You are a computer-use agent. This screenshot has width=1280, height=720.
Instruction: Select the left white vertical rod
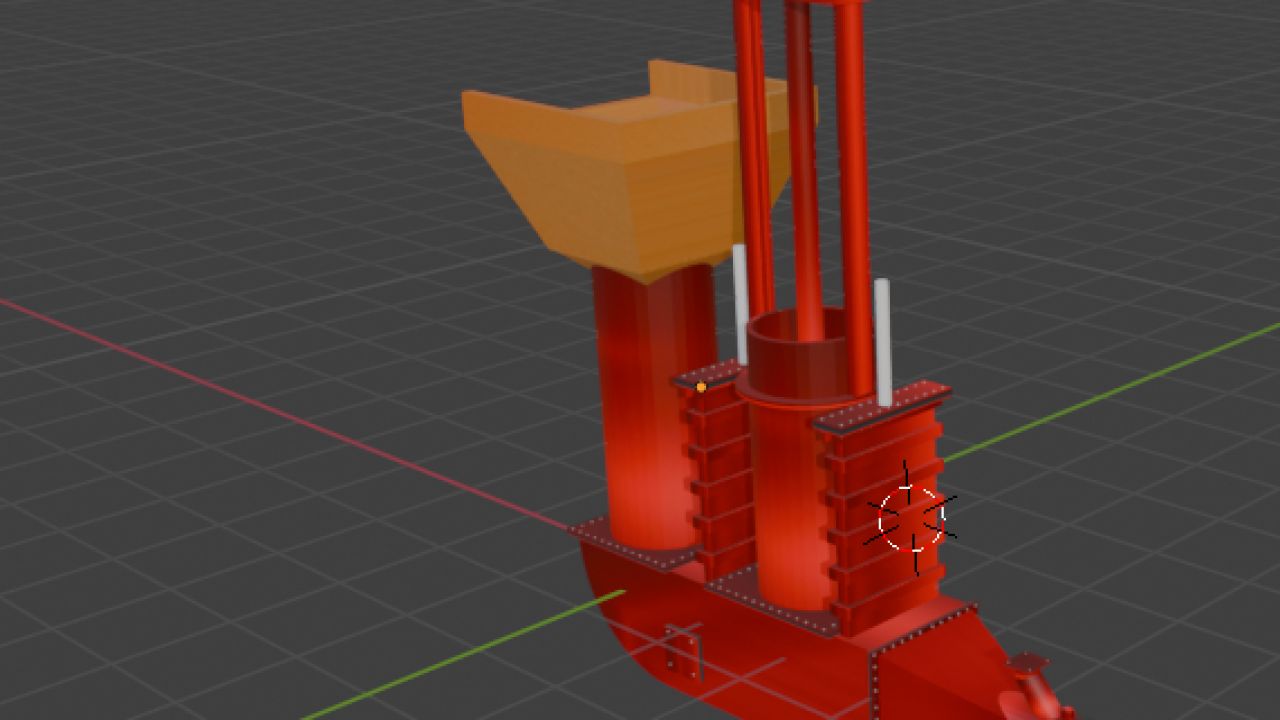click(x=740, y=305)
